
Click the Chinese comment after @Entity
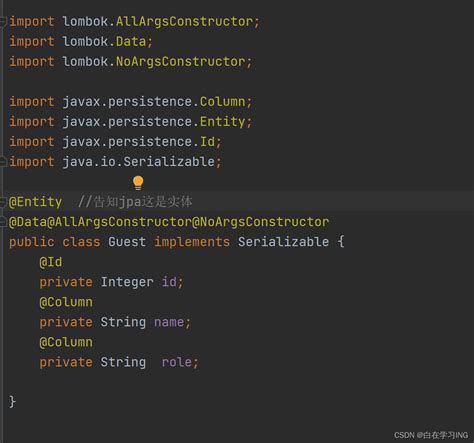tap(135, 202)
